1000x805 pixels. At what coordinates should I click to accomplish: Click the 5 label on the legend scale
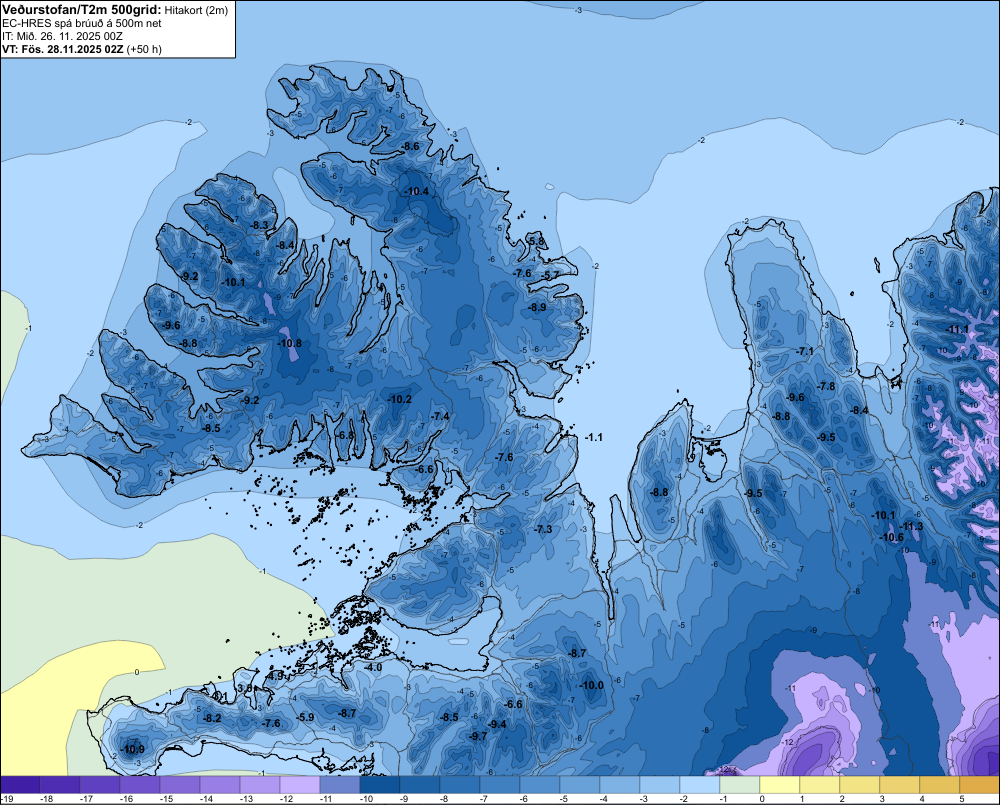[961, 799]
